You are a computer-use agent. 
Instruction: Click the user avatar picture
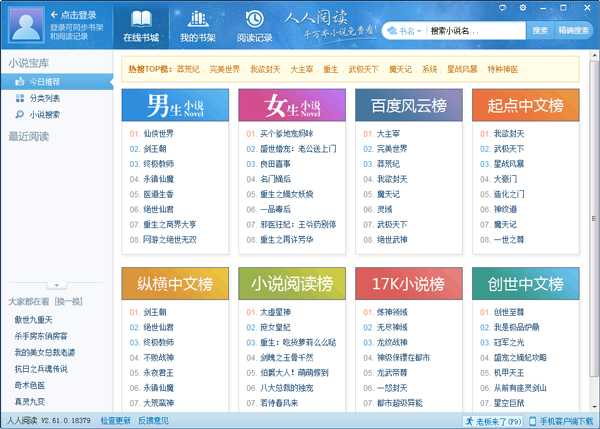[21, 24]
